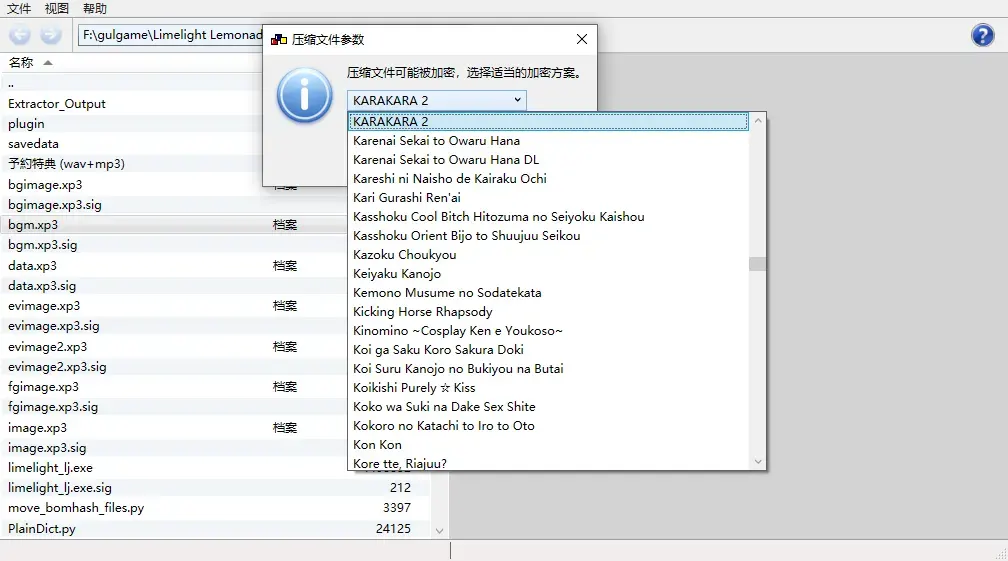Click the back navigation arrow icon
Image resolution: width=1008 pixels, height=561 pixels.
click(x=20, y=35)
